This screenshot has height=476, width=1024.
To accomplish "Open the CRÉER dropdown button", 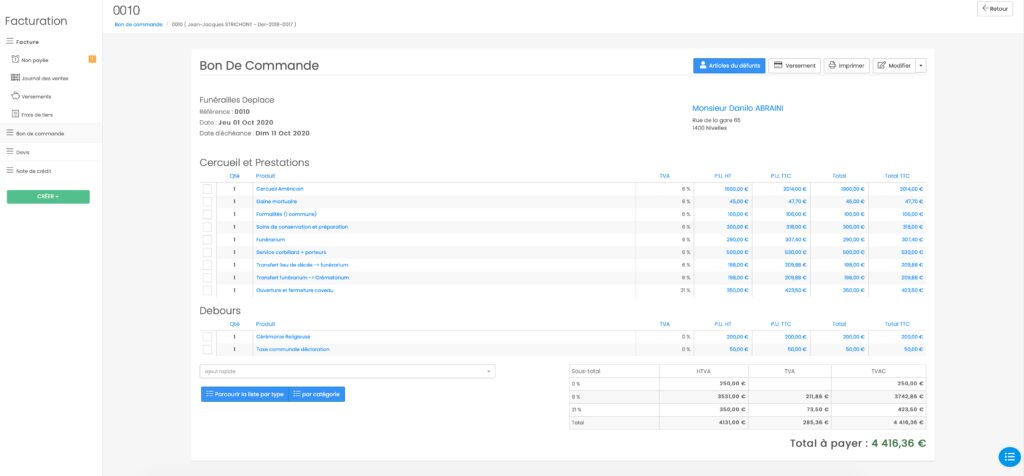I will click(x=48, y=197).
